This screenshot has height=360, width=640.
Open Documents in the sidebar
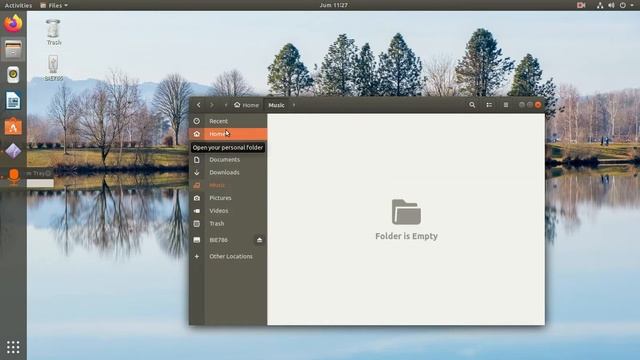[228, 160]
